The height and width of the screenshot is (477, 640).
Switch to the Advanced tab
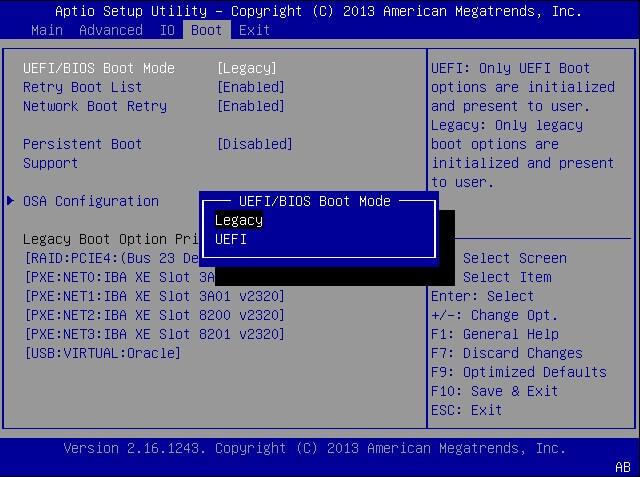point(111,30)
